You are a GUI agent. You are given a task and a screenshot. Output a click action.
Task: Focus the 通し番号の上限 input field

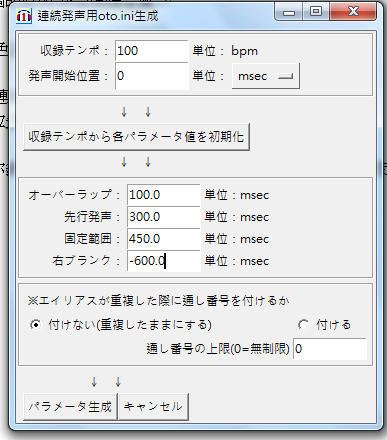330,349
